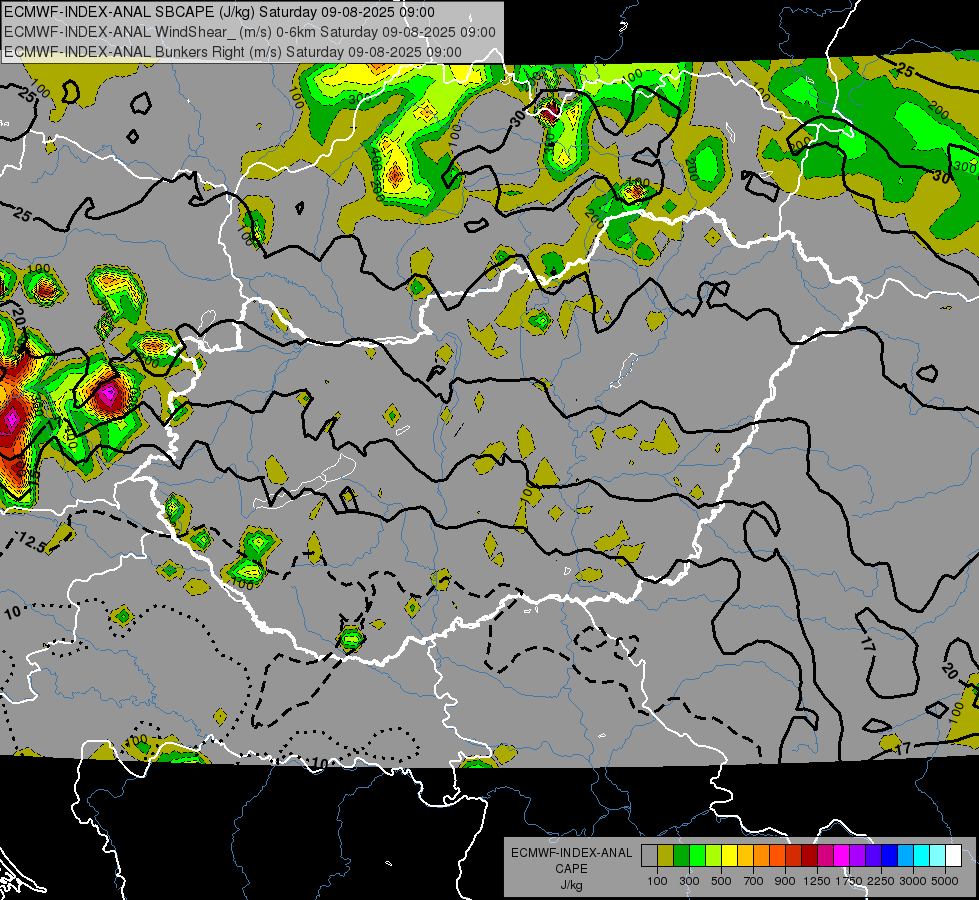The width and height of the screenshot is (979, 900).
Task: Click the WindShear_ 0-6km title line
Action: pos(250,32)
